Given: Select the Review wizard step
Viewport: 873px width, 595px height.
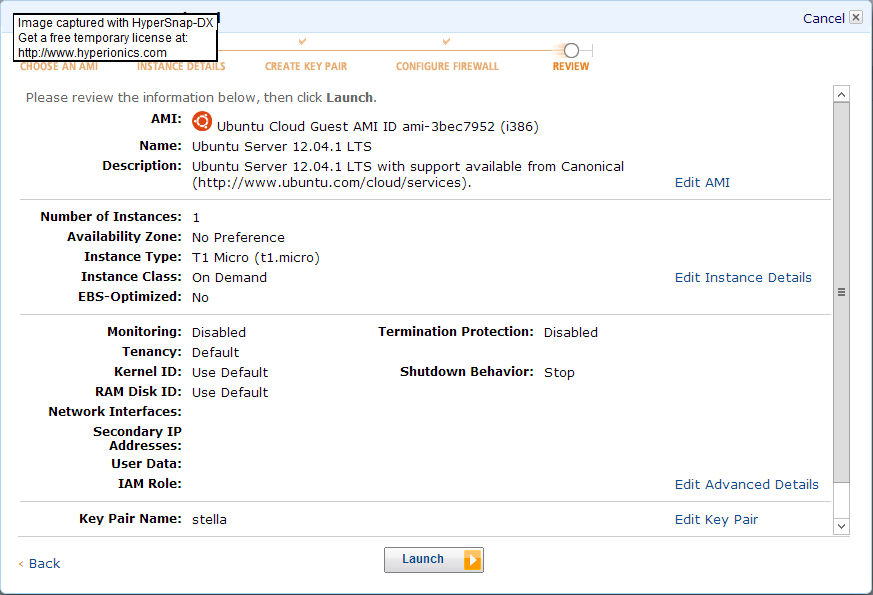Looking at the screenshot, I should [571, 66].
